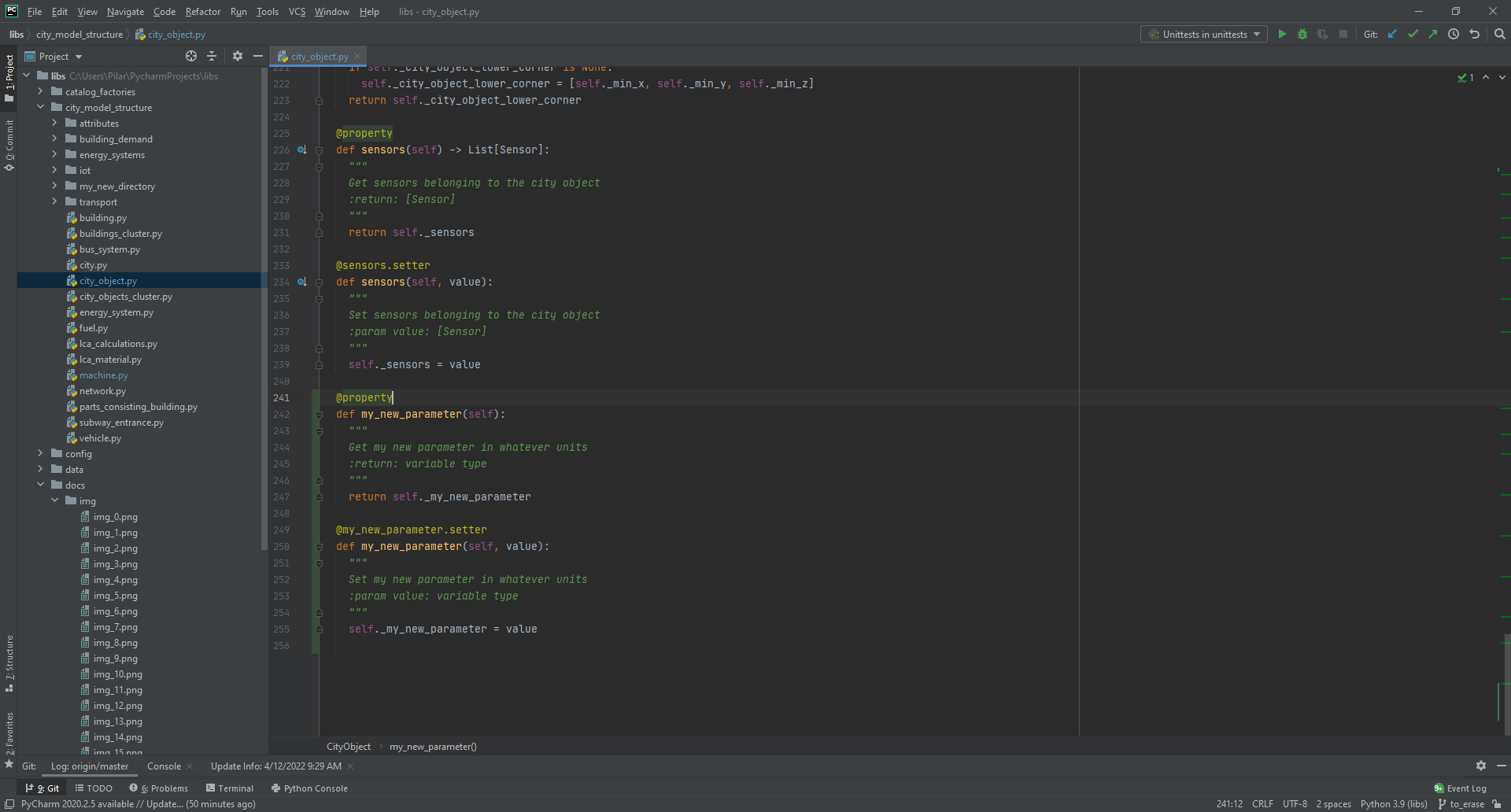The height and width of the screenshot is (812, 1511).
Task: Change the UTF-8 file encoding
Action: click(1295, 803)
